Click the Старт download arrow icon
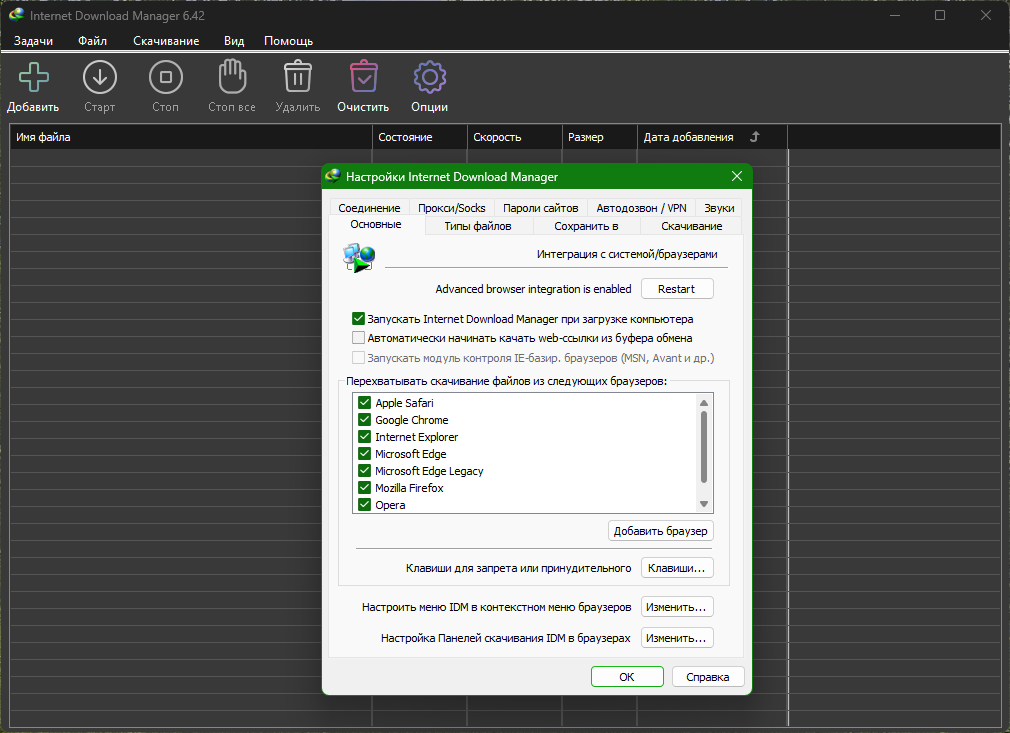The image size is (1010, 733). pos(99,78)
